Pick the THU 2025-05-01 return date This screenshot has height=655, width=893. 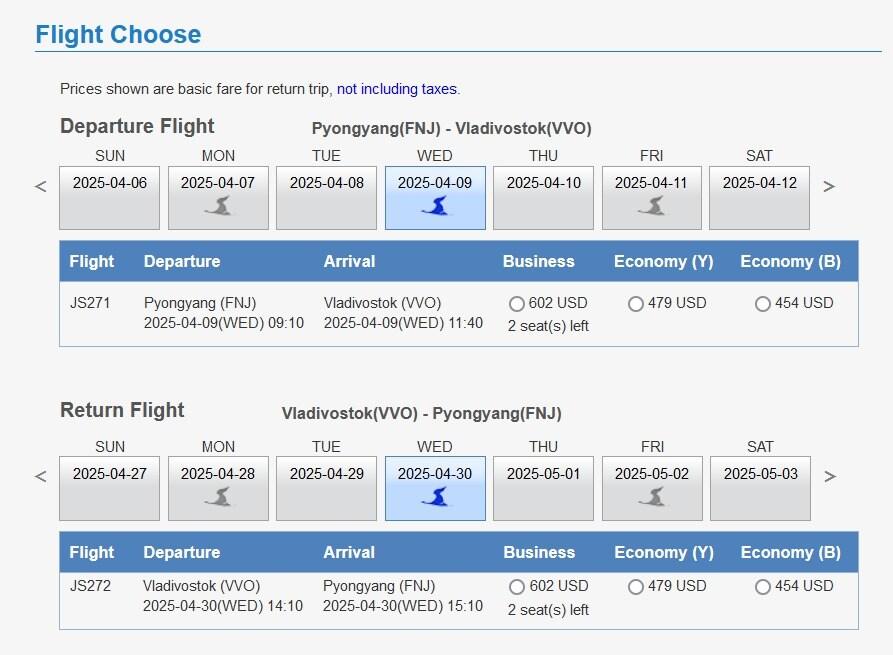point(543,488)
